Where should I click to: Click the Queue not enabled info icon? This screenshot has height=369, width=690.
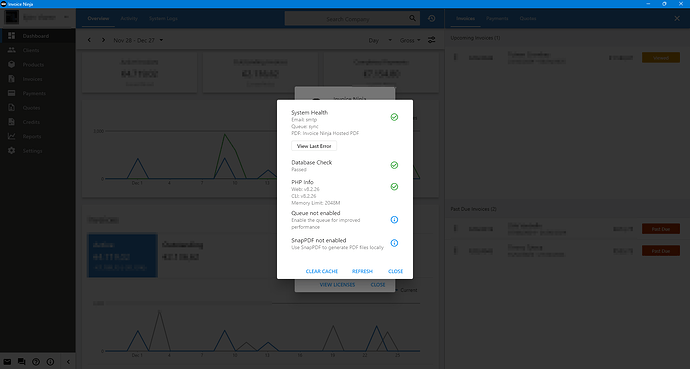click(x=394, y=219)
